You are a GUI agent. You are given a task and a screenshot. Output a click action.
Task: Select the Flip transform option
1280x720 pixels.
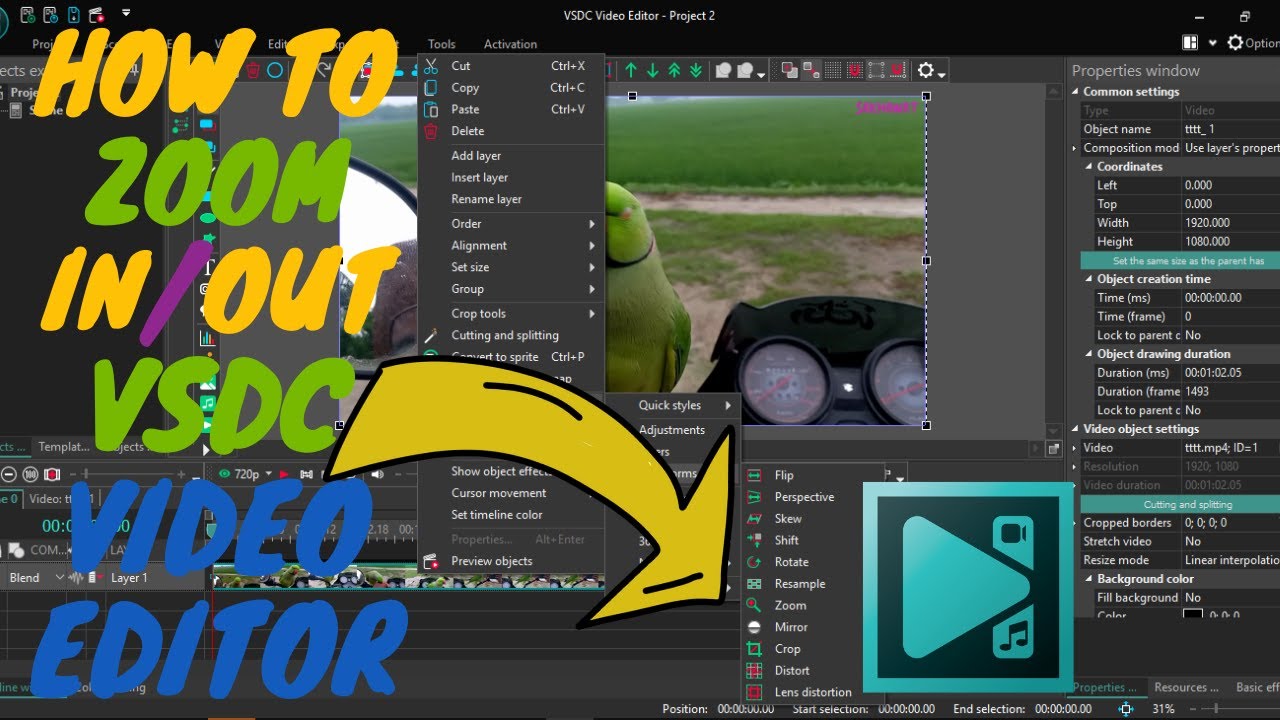pyautogui.click(x=784, y=475)
